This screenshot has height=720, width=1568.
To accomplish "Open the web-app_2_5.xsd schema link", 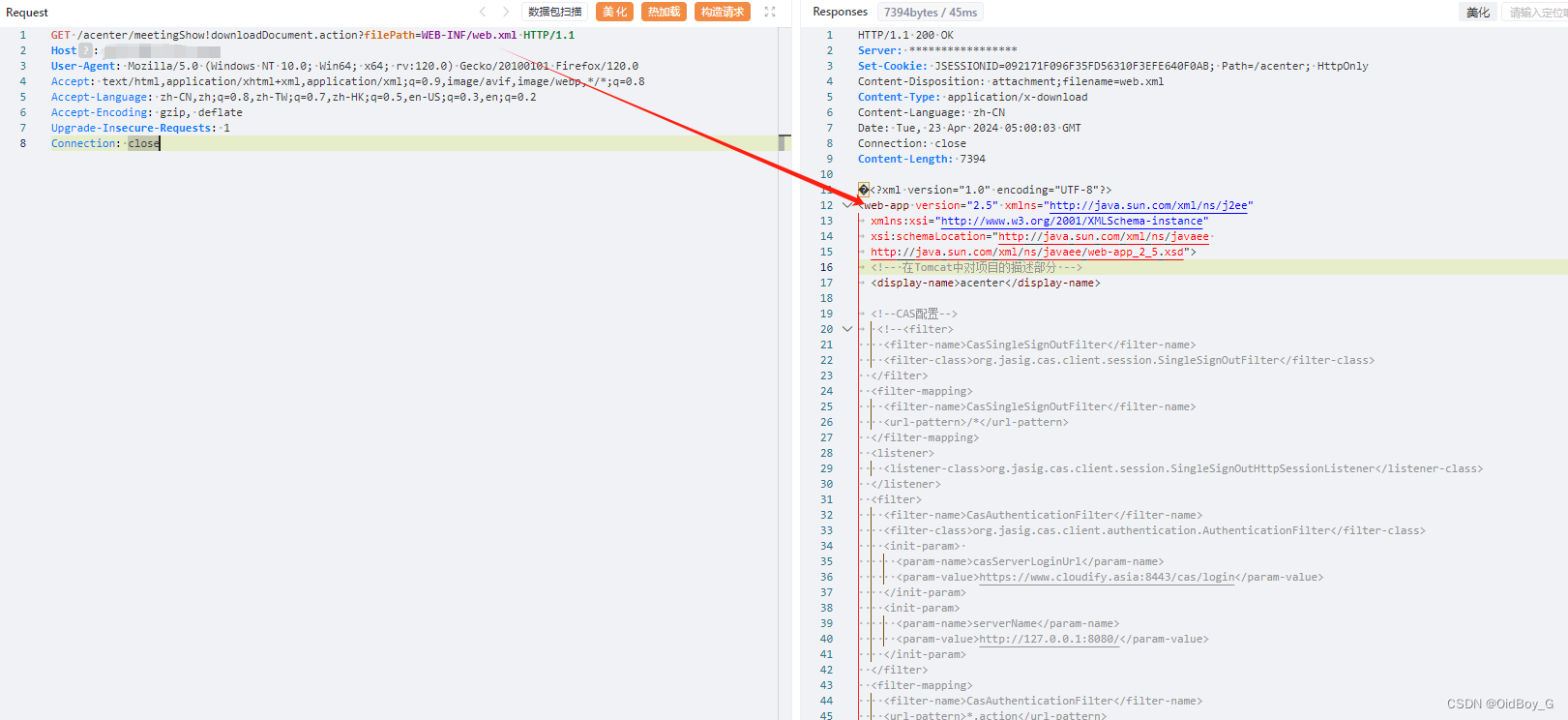I will point(1027,252).
